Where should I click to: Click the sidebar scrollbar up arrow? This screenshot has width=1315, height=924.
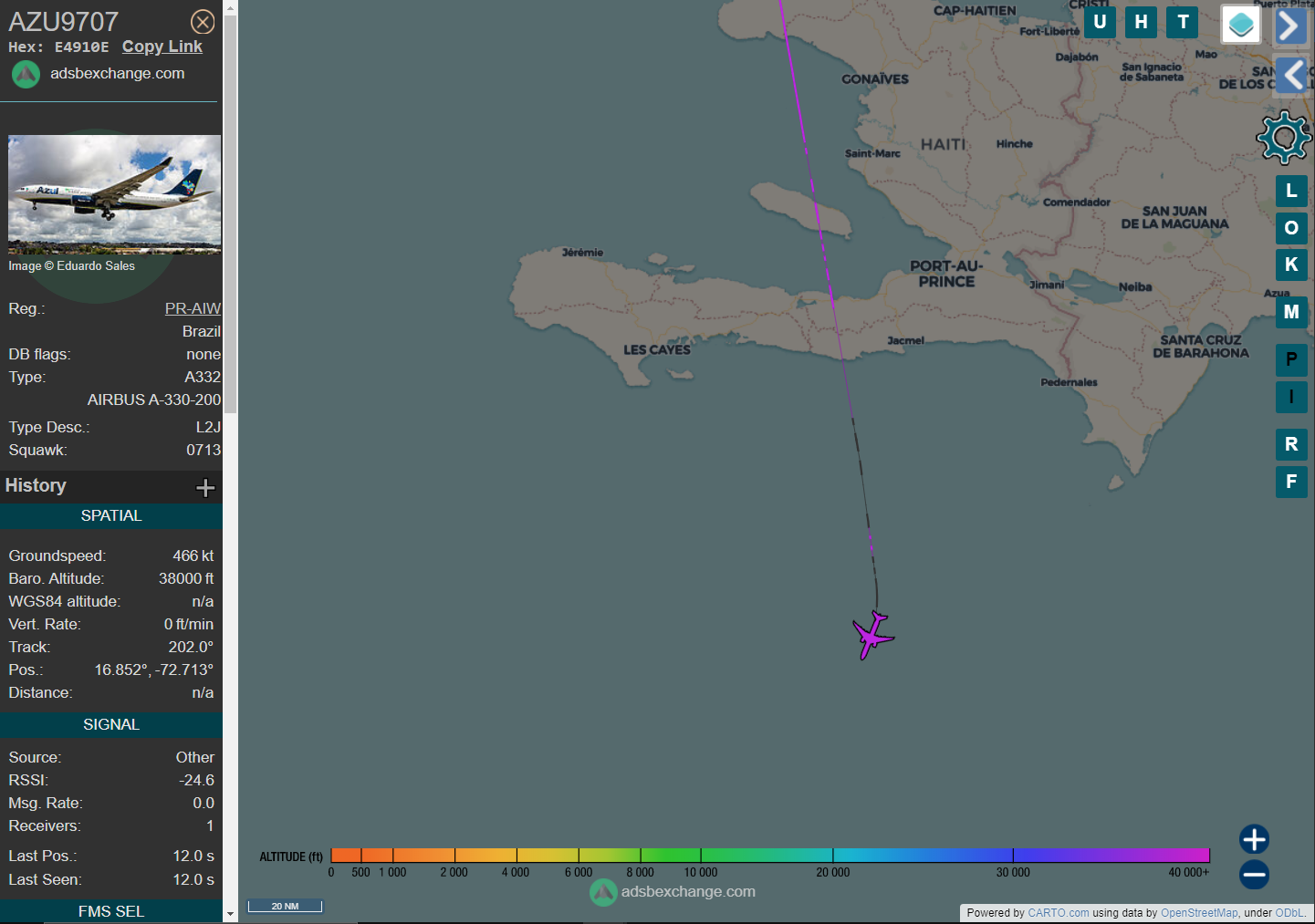point(230,8)
